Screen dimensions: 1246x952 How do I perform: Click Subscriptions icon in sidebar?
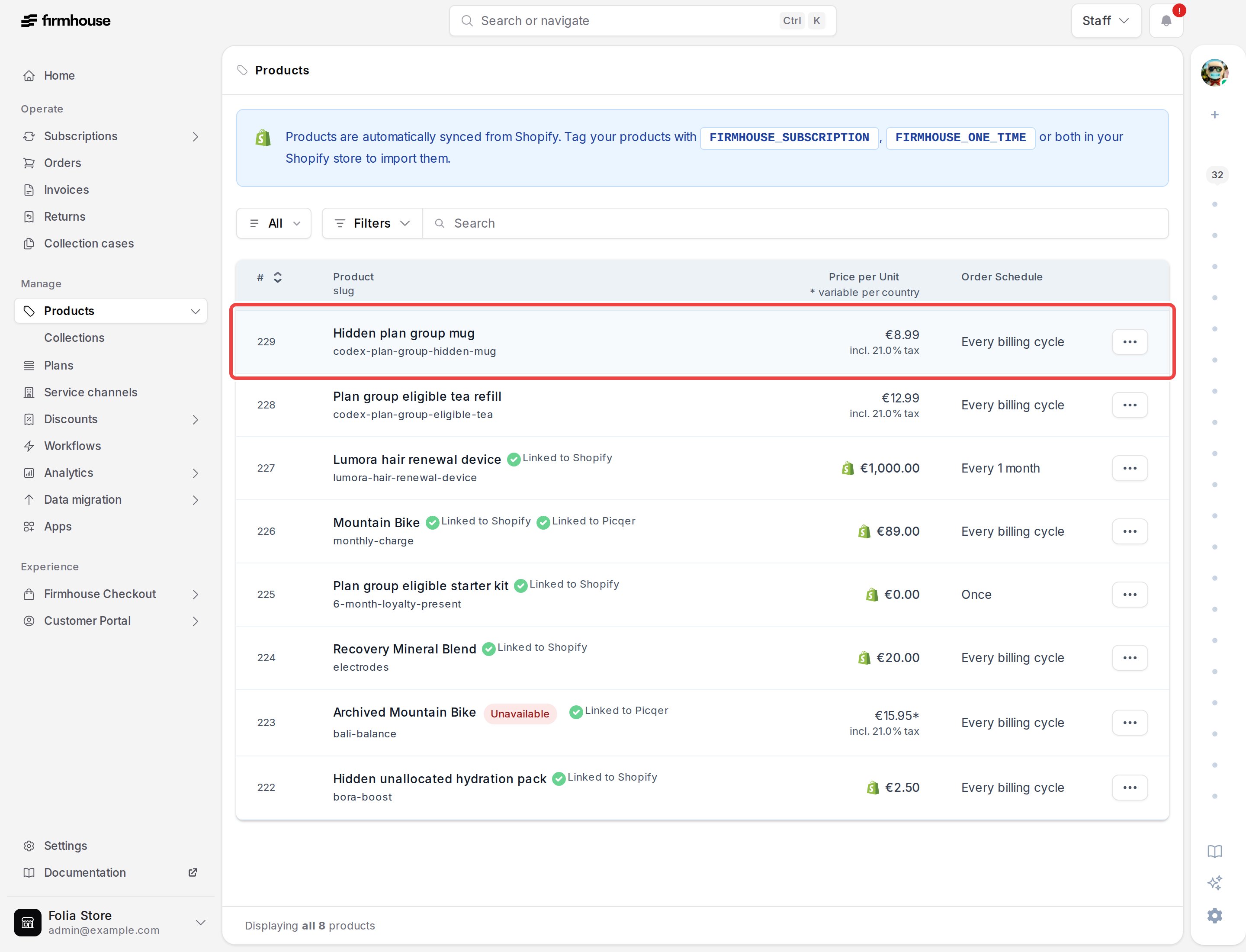pos(29,137)
